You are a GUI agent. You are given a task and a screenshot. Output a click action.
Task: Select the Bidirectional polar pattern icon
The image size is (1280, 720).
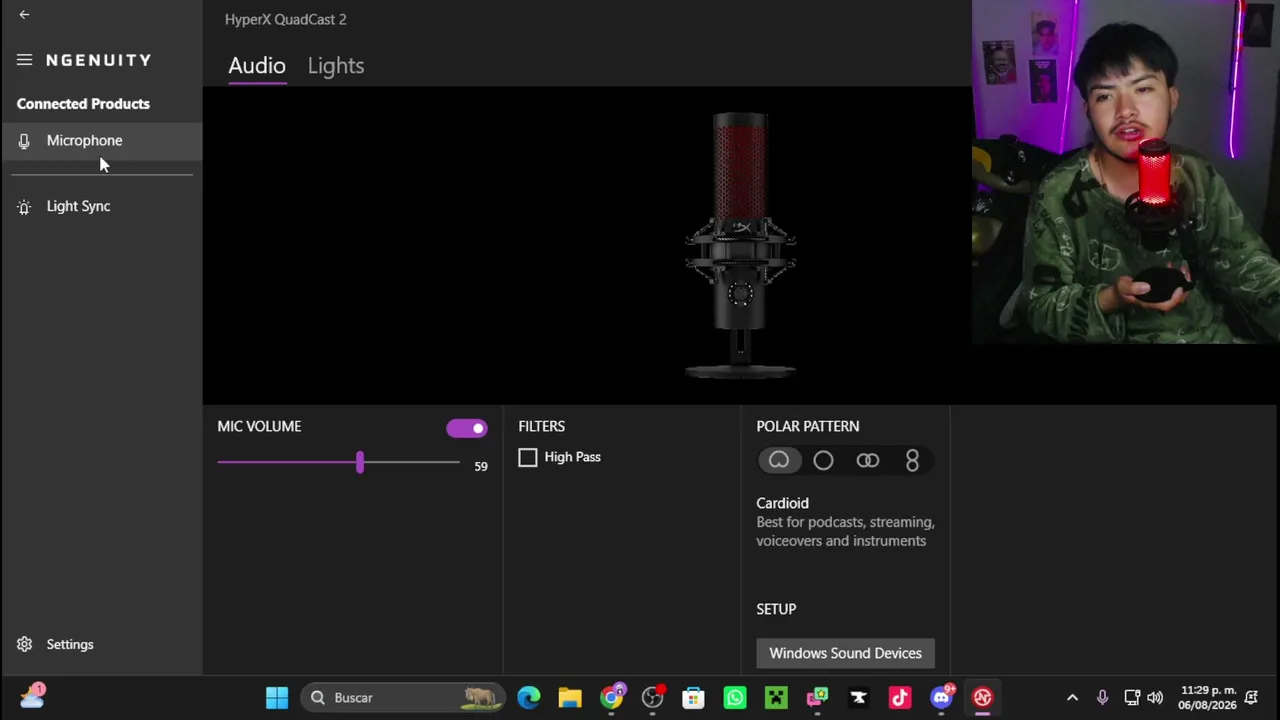(x=912, y=460)
